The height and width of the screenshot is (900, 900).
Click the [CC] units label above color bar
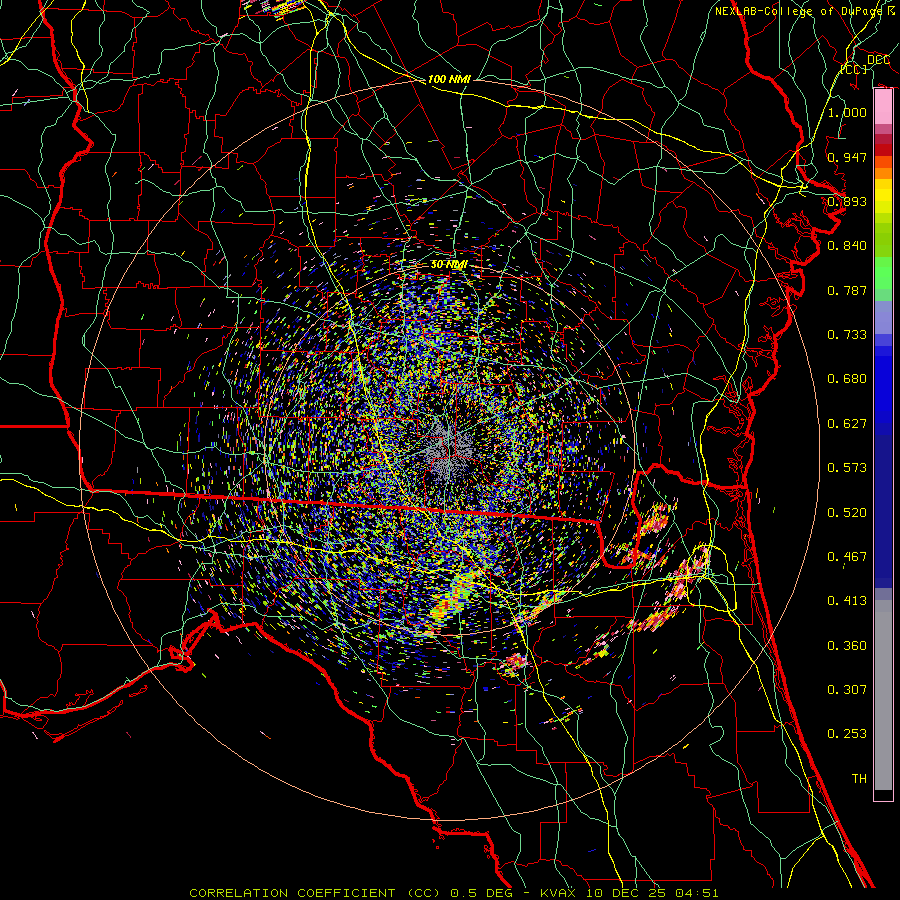click(x=854, y=69)
